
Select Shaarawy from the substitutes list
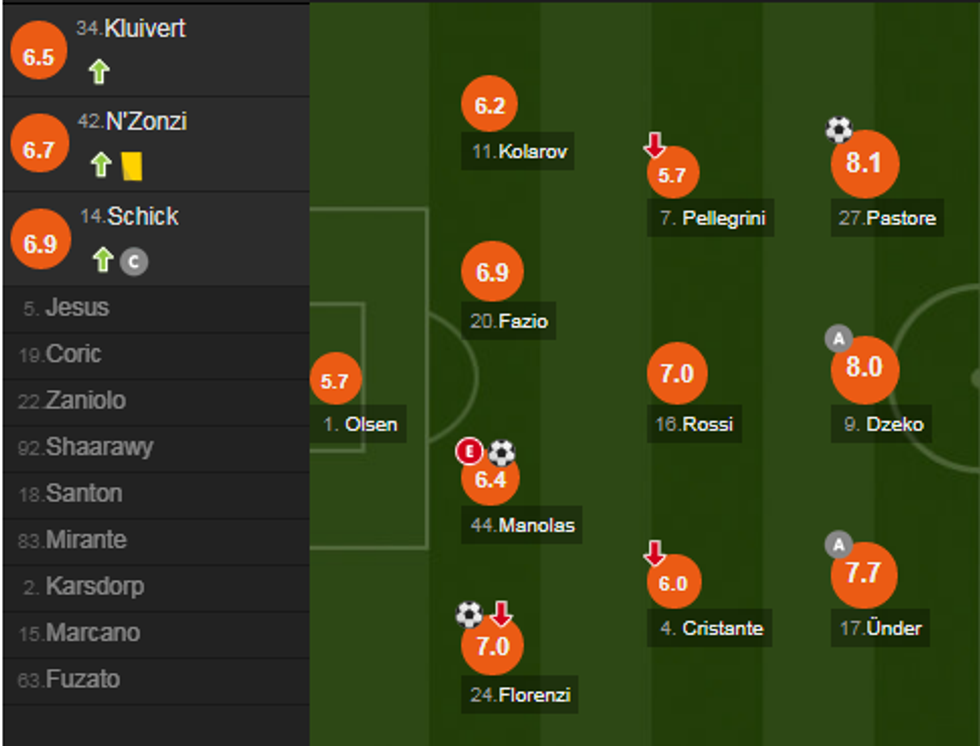tap(99, 447)
